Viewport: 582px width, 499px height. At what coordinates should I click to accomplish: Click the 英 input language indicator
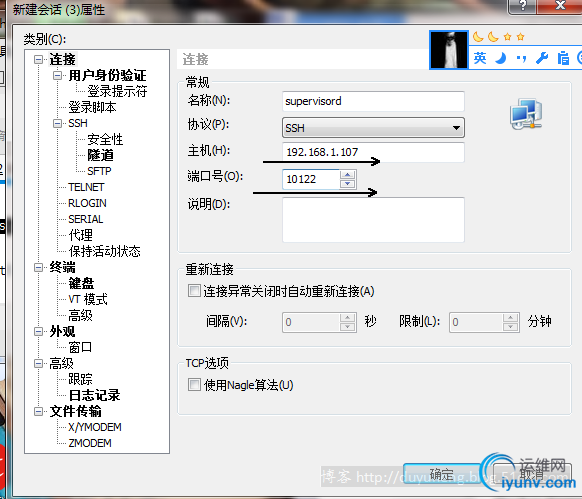click(480, 58)
